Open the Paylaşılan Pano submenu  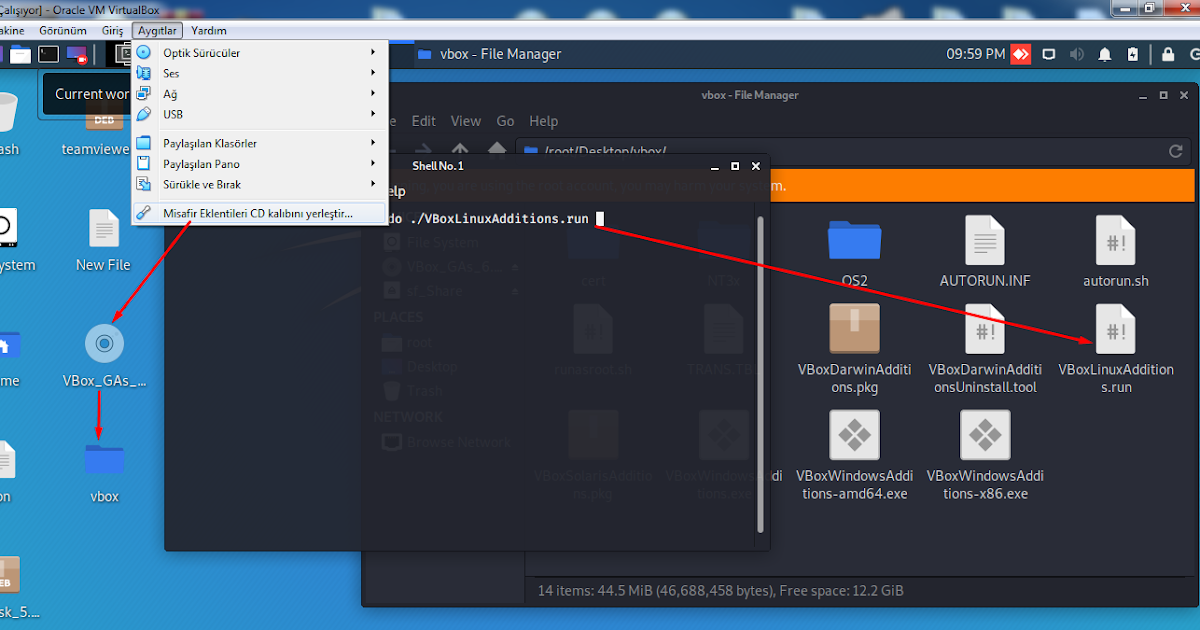[259, 164]
